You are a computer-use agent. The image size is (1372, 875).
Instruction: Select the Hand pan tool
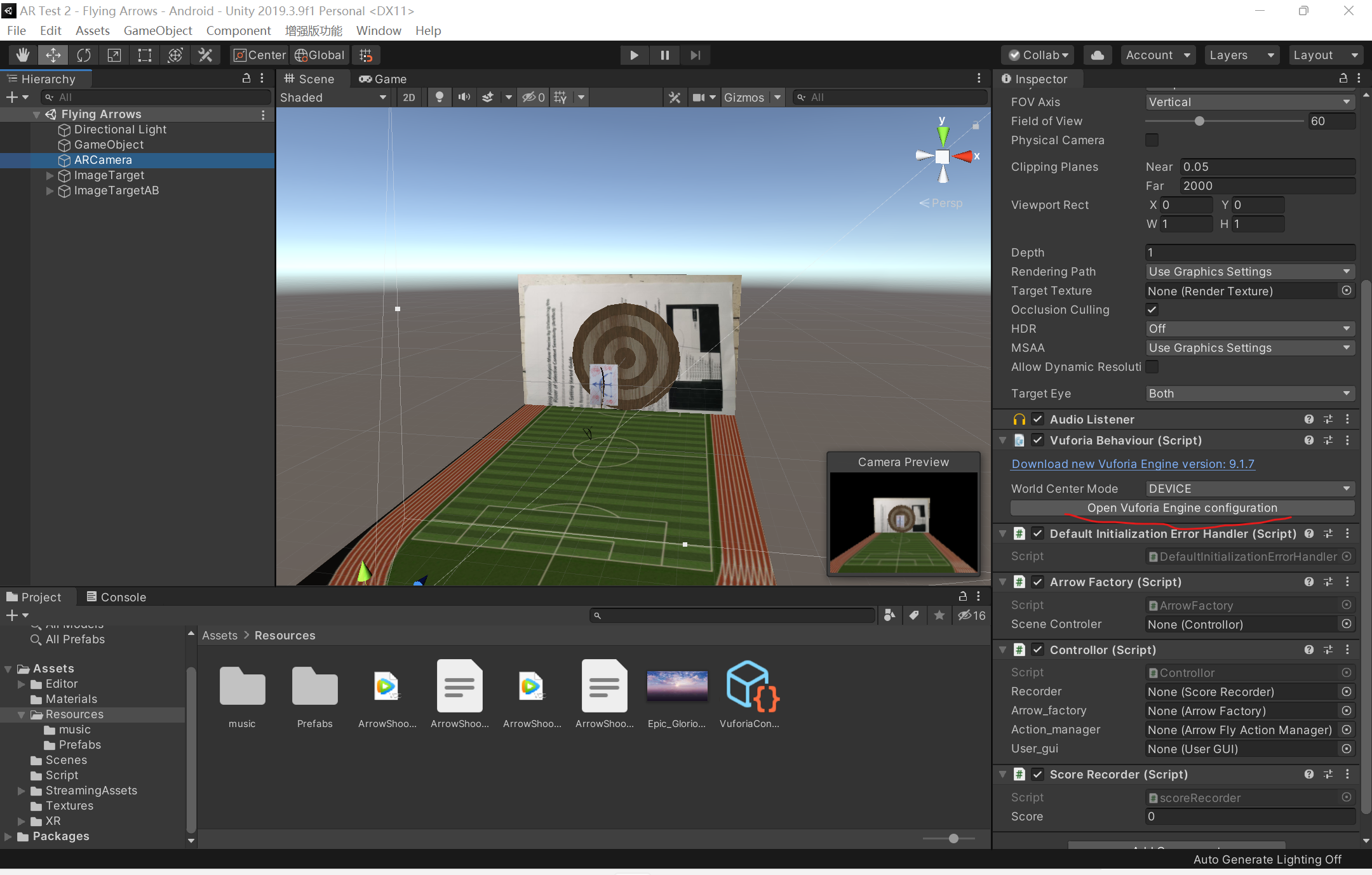pos(22,55)
